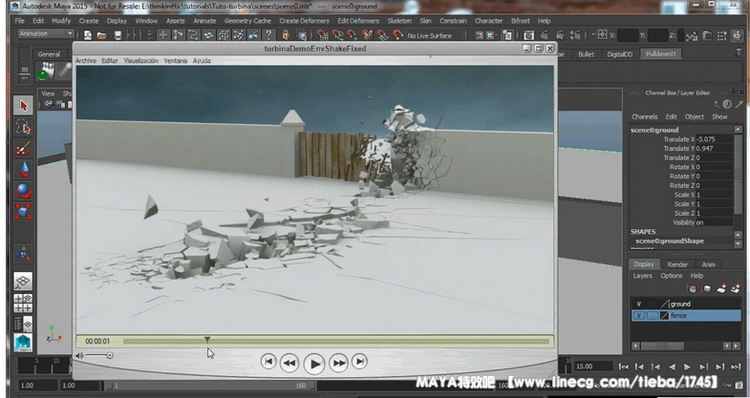This screenshot has height=398, width=750.
Task: Open the Create Deformers menu
Action: coord(304,21)
